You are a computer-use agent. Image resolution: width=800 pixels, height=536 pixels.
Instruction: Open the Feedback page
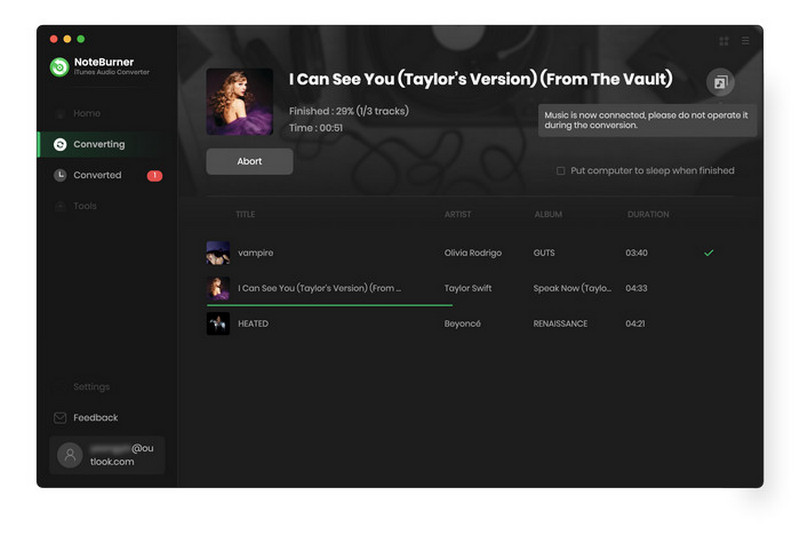click(x=95, y=418)
